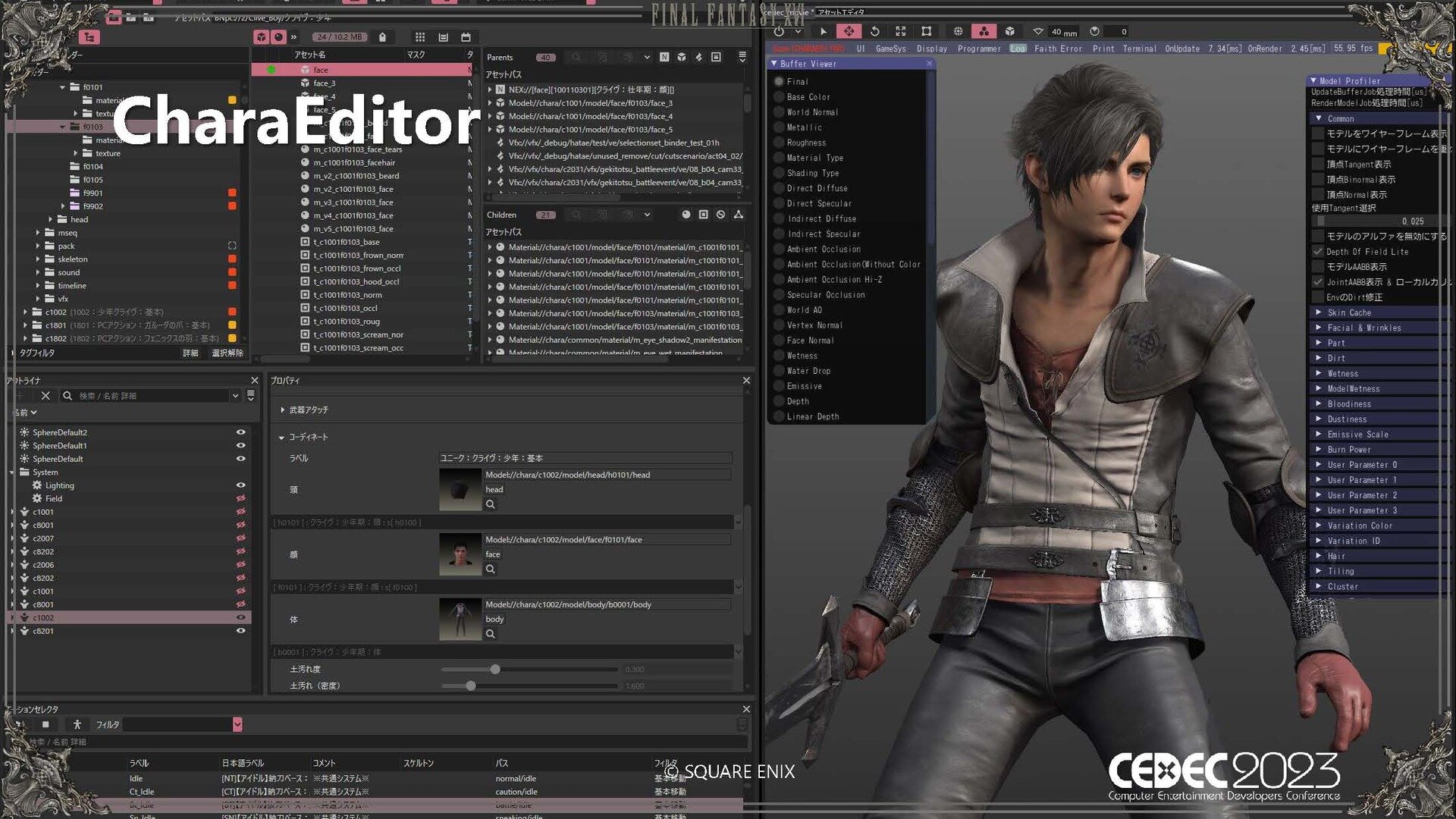Screen dimensions: 1456x819
Task: Click the bounding frame icon in viewport toolbar
Action: click(926, 31)
